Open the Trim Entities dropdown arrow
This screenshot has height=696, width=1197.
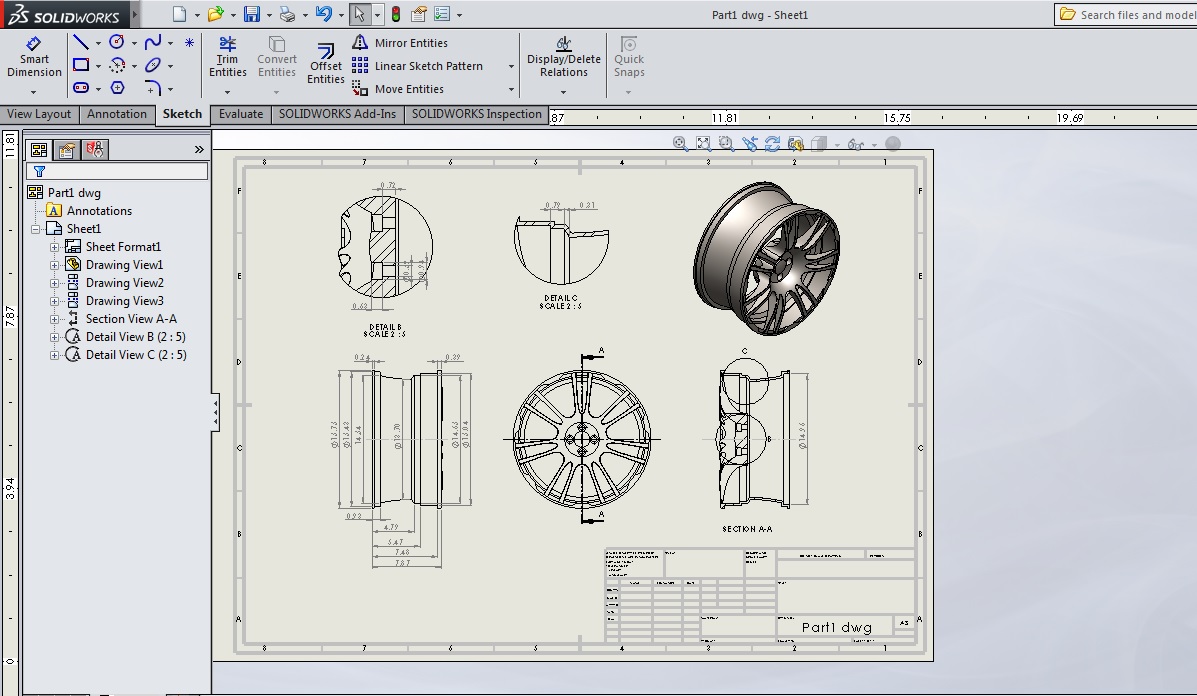tap(227, 92)
